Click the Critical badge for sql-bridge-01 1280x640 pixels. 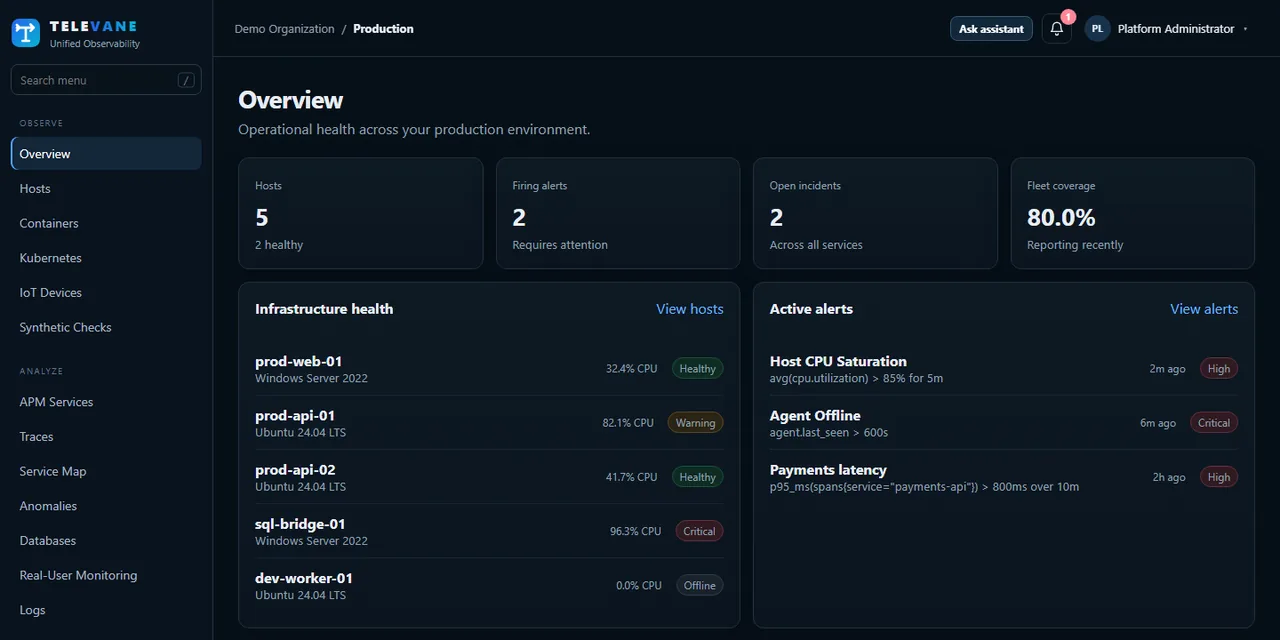pyautogui.click(x=699, y=531)
